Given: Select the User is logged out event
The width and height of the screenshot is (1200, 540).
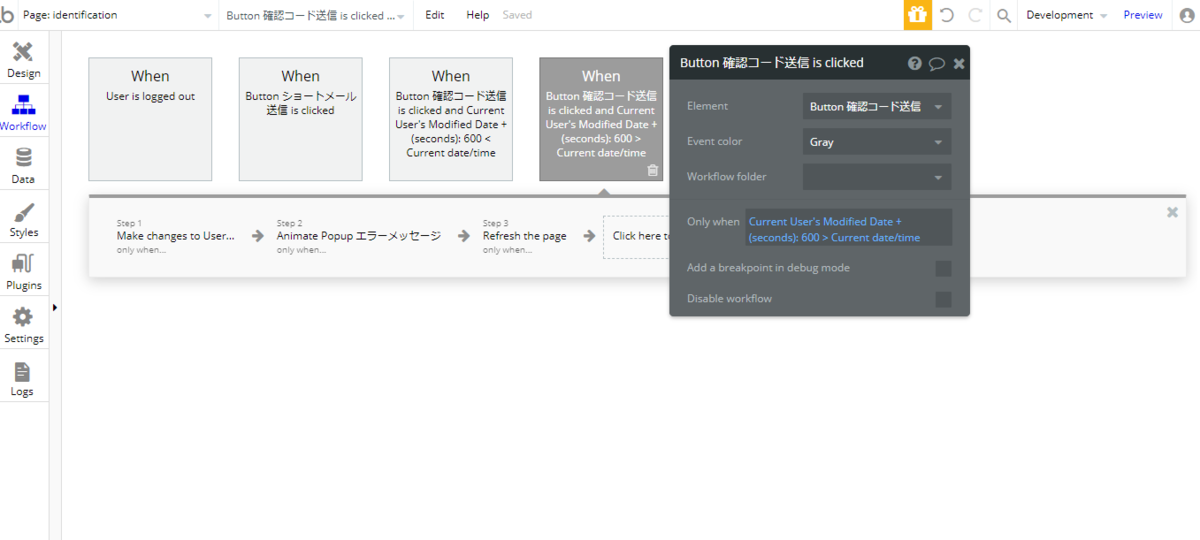Looking at the screenshot, I should pyautogui.click(x=150, y=119).
